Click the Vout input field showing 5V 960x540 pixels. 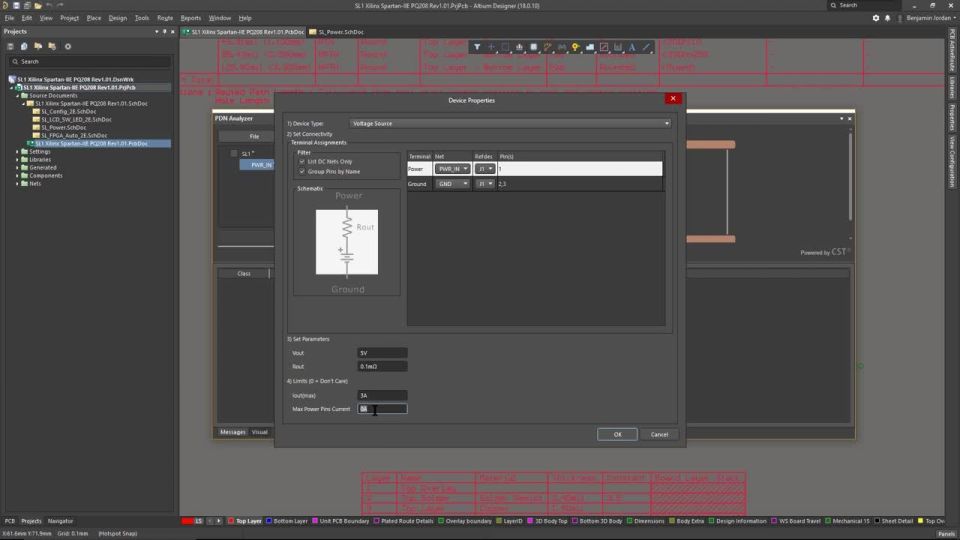tap(382, 353)
